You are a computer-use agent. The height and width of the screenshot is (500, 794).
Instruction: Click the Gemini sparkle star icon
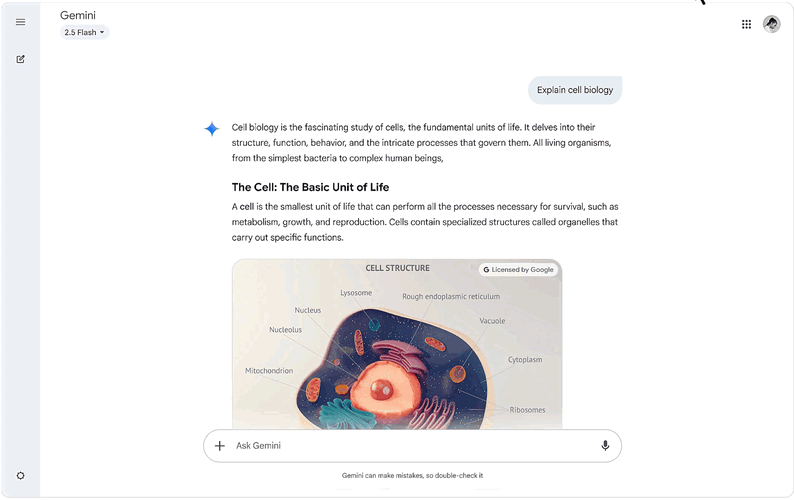pos(211,129)
